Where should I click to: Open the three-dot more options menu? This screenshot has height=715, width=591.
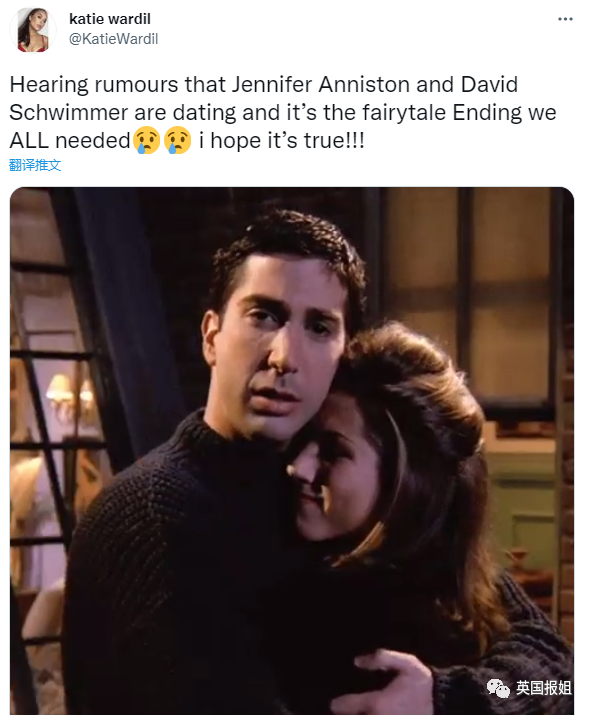(x=565, y=19)
